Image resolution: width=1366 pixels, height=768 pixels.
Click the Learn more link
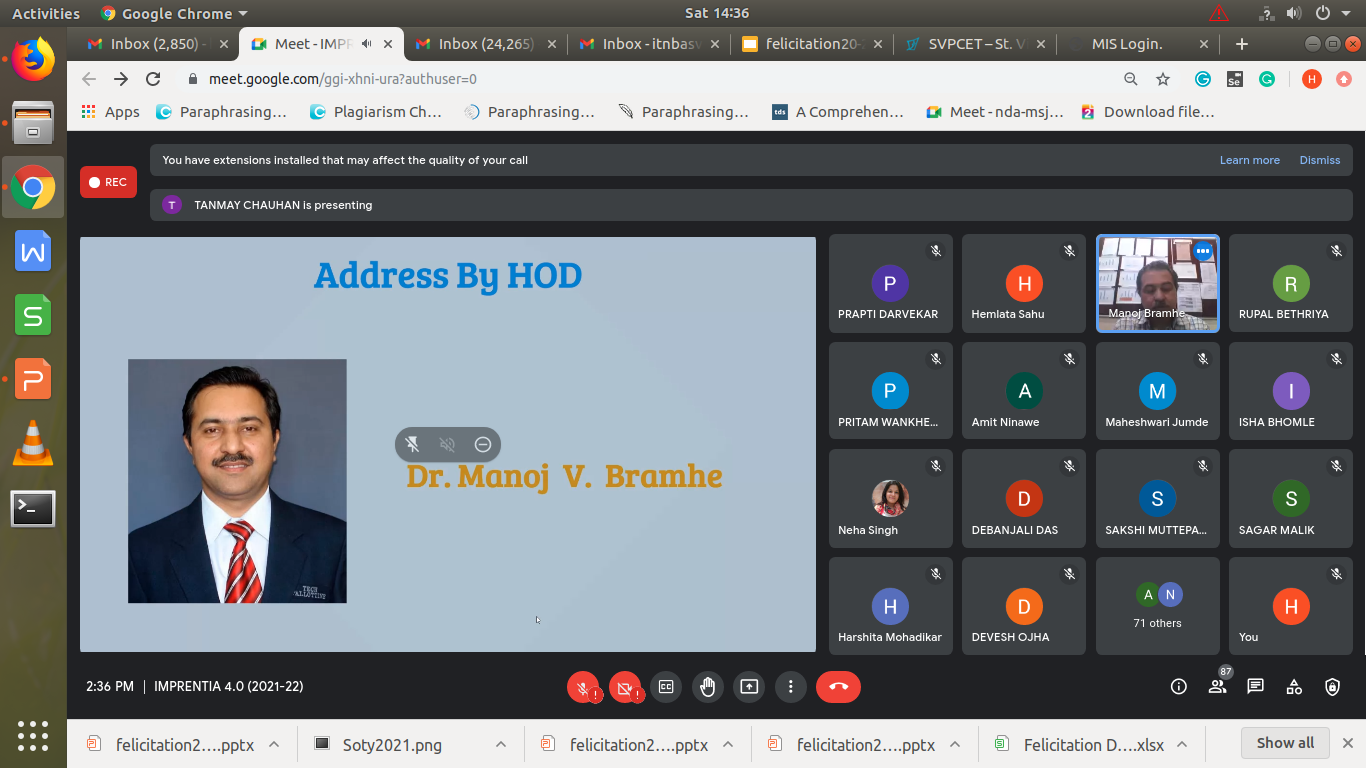[1249, 160]
